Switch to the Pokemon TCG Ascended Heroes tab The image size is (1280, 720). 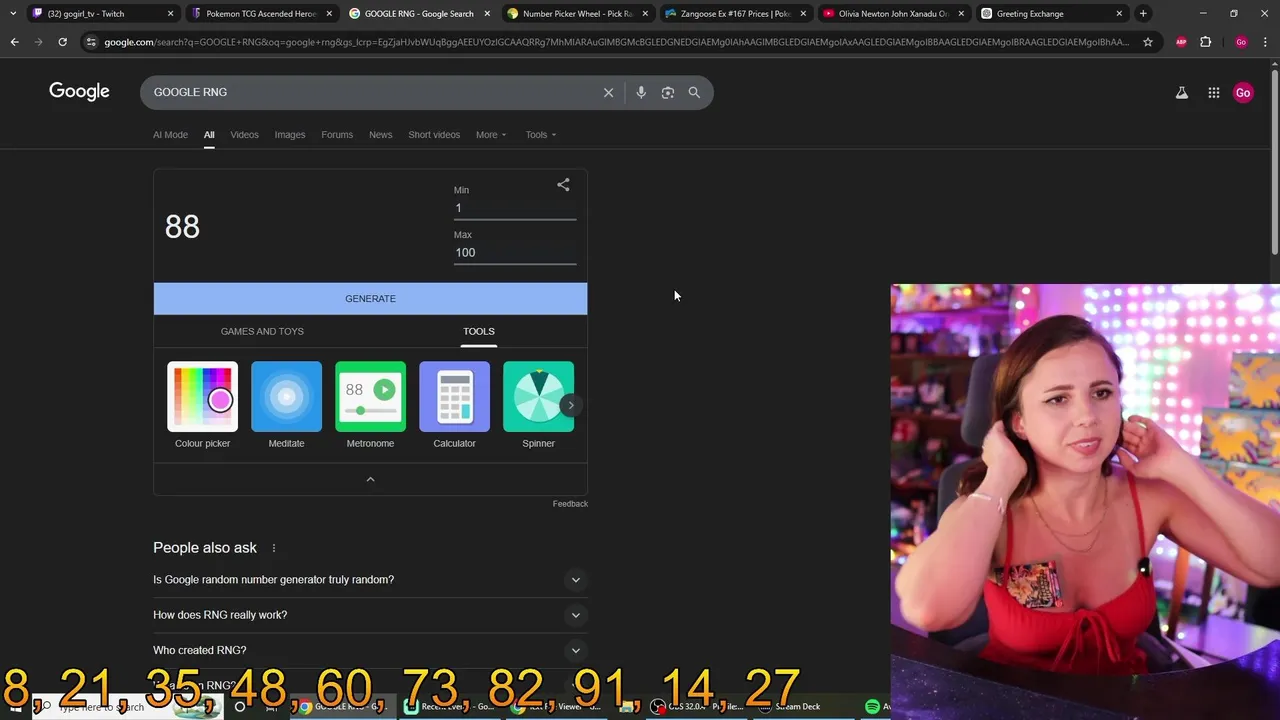coord(261,14)
